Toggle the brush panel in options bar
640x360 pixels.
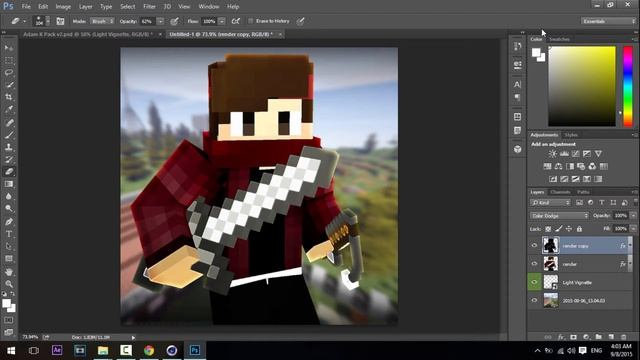(60, 21)
